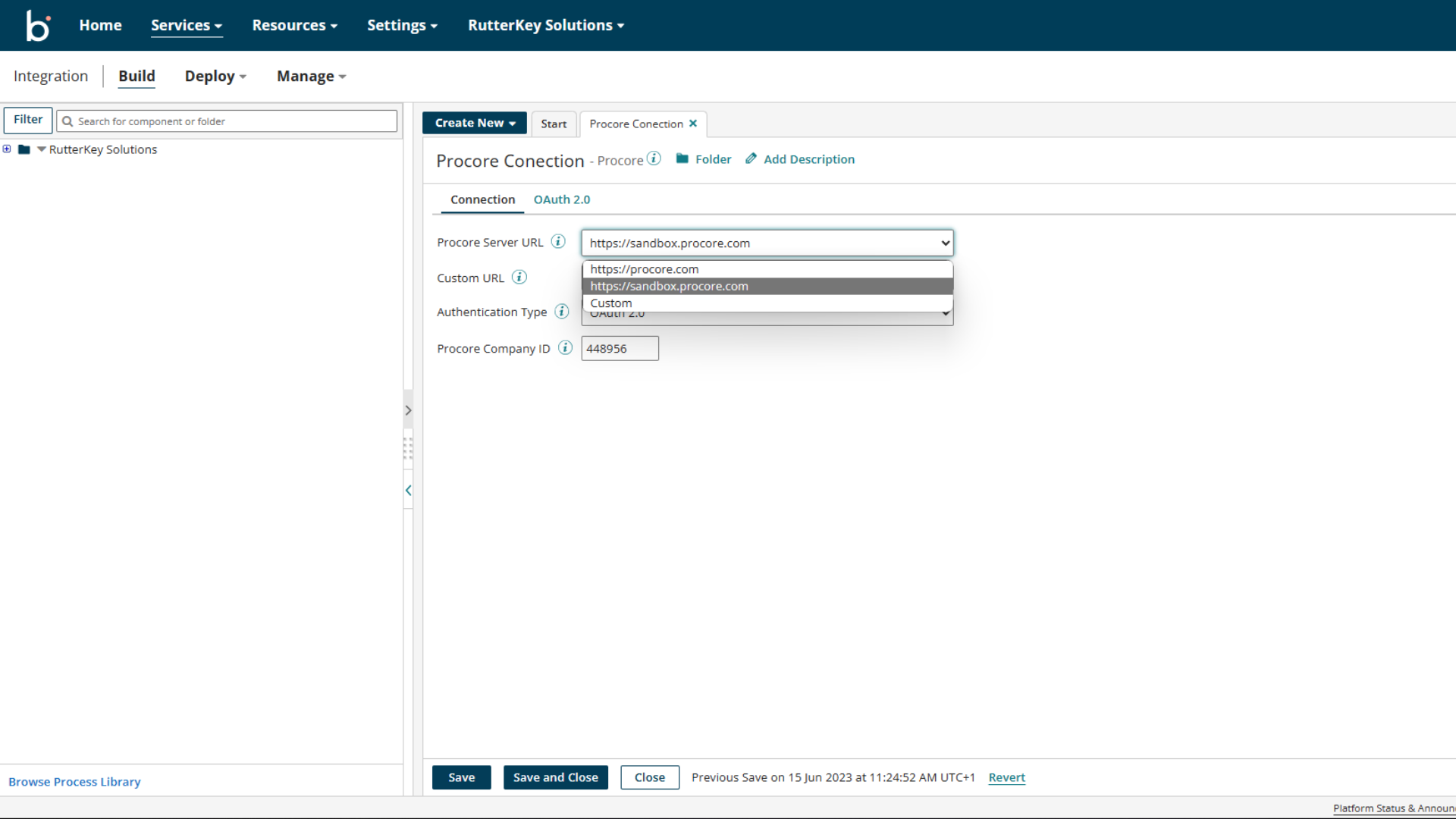The height and width of the screenshot is (819, 1456).
Task: Select https://procore.com option
Action: [x=767, y=269]
